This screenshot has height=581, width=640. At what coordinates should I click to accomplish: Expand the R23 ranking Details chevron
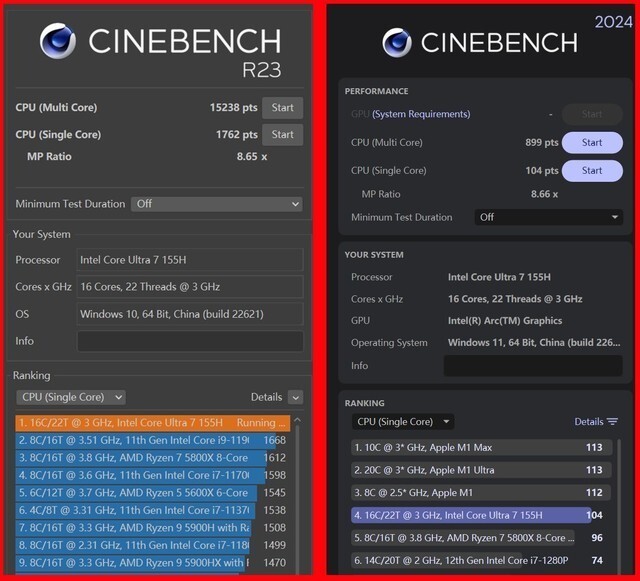pos(295,398)
